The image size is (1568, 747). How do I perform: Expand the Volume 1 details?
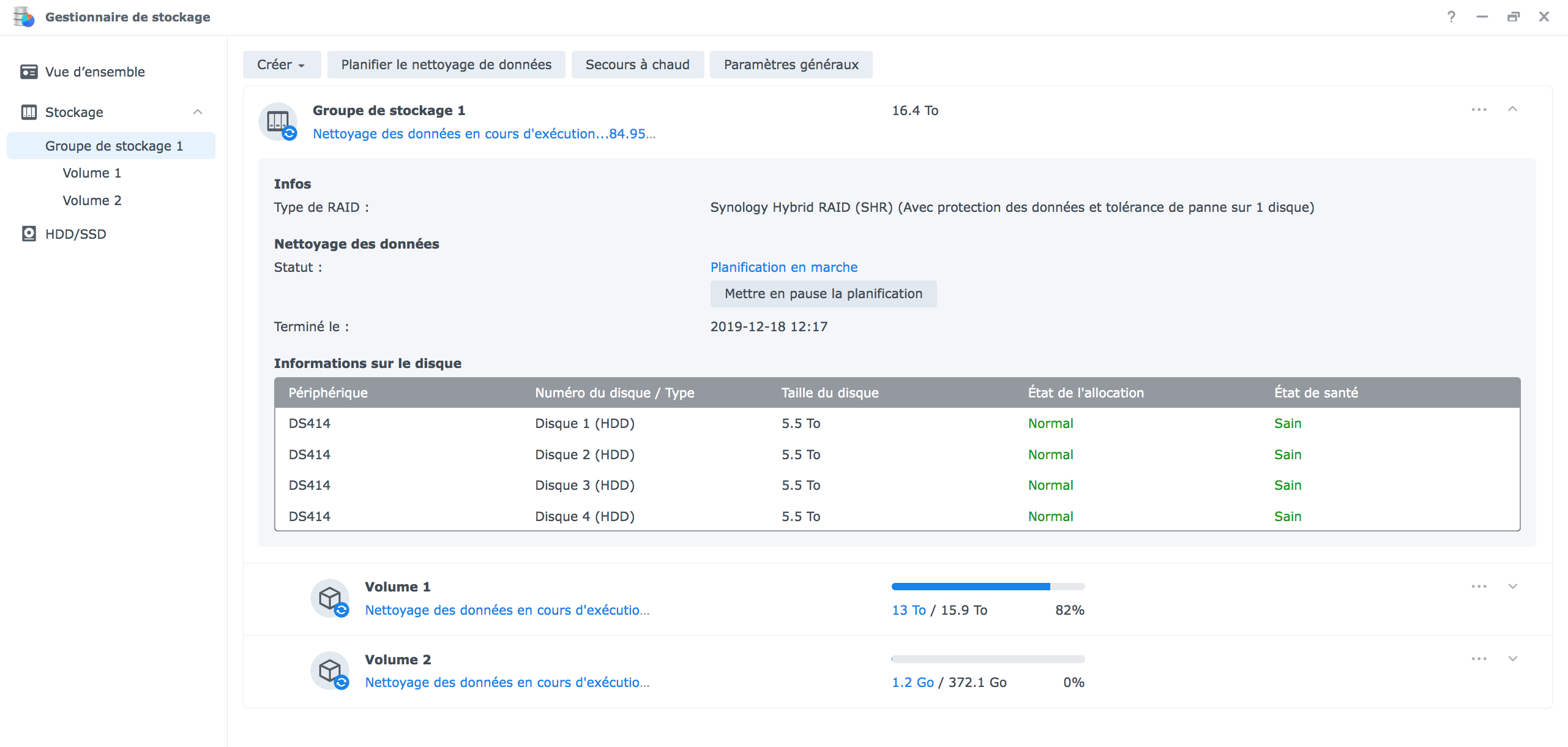coord(1512,586)
